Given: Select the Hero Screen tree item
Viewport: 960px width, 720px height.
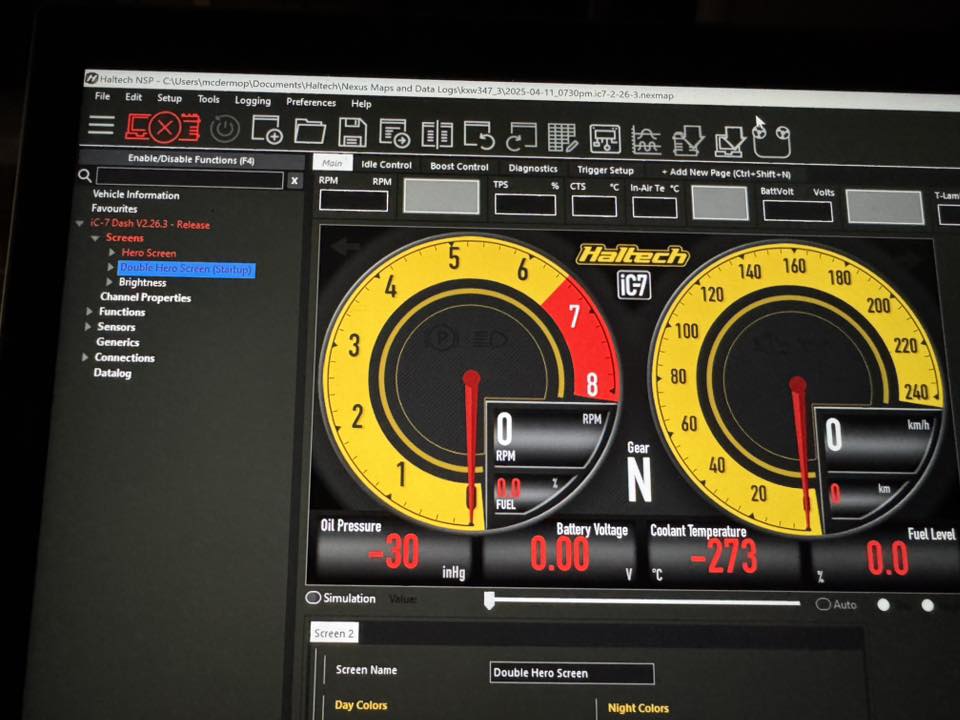Looking at the screenshot, I should (x=149, y=253).
